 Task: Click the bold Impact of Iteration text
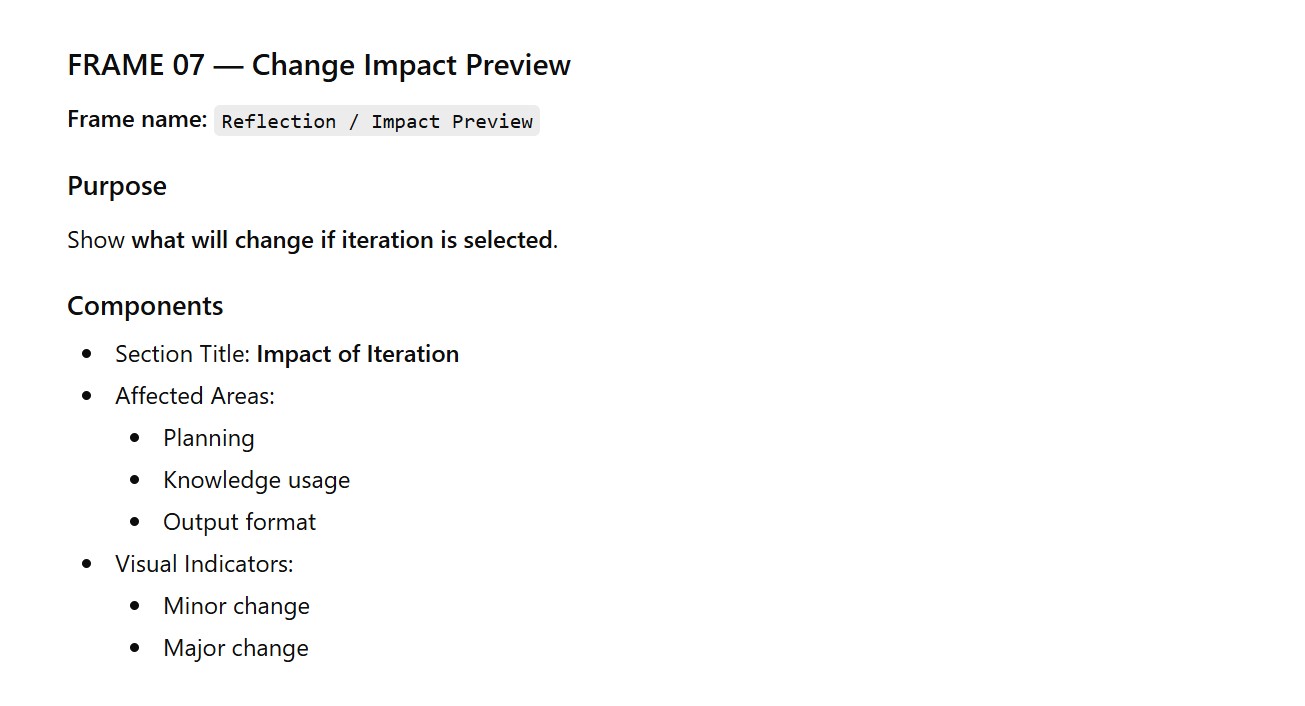coord(357,354)
